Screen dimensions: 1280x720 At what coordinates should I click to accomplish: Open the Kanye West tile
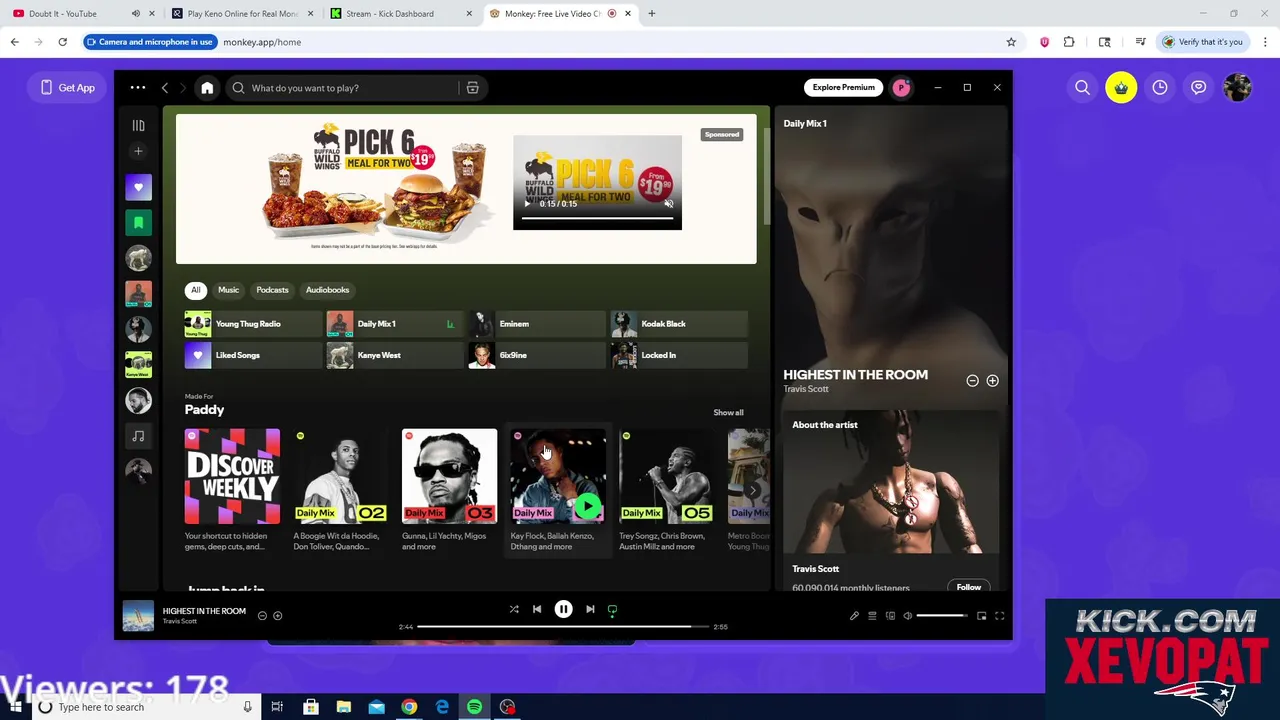click(x=394, y=355)
